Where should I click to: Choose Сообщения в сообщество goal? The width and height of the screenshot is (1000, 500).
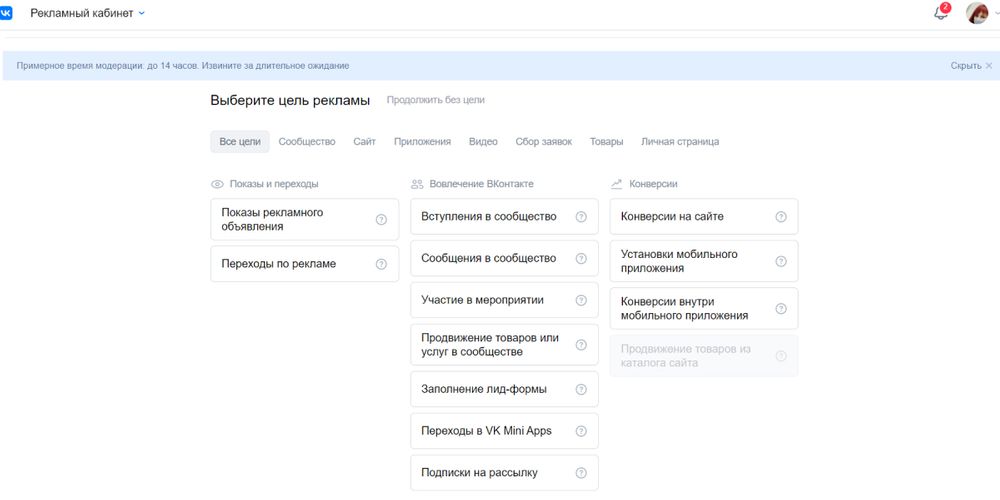(x=504, y=258)
